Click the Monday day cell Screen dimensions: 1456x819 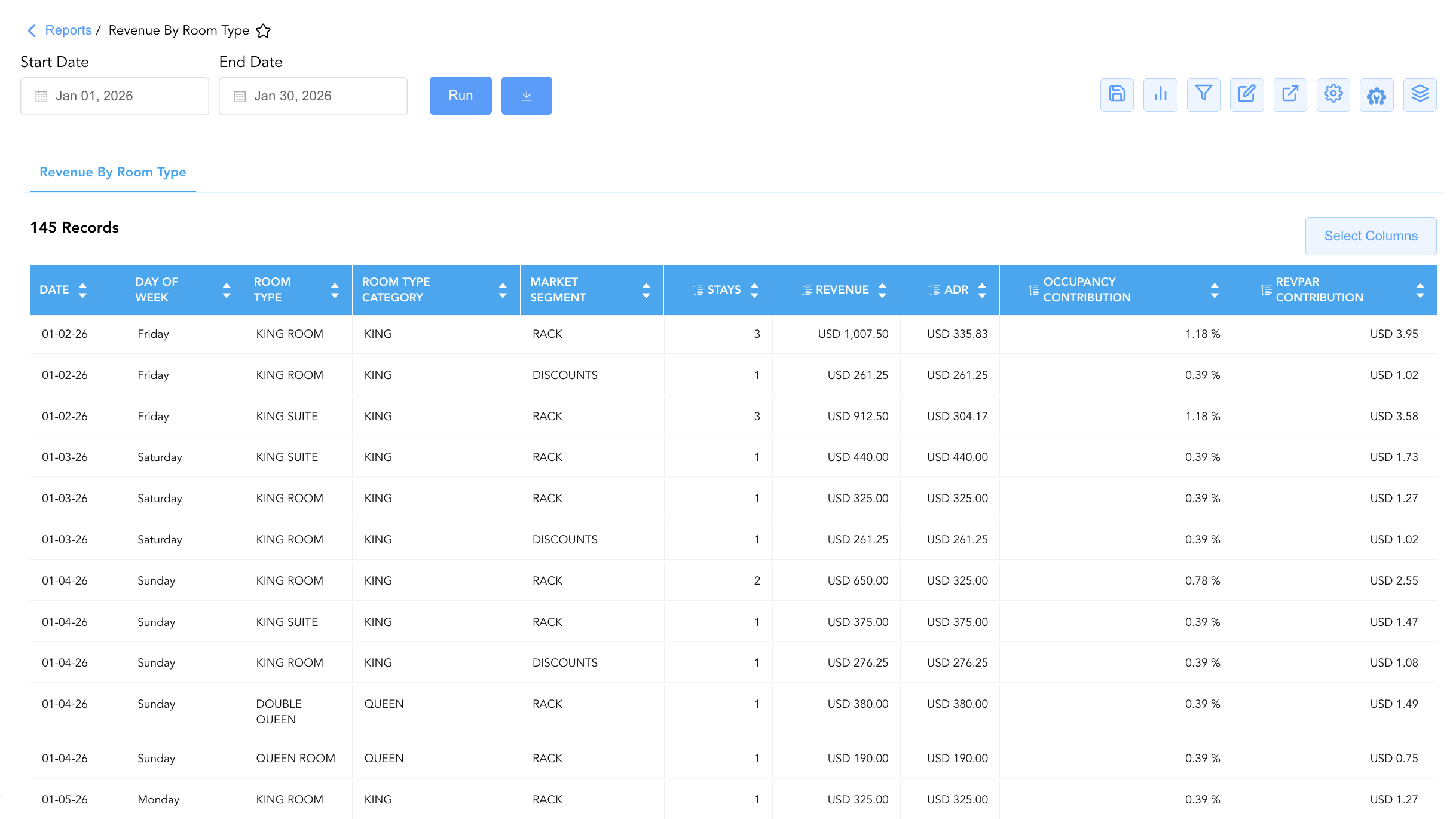tap(158, 800)
